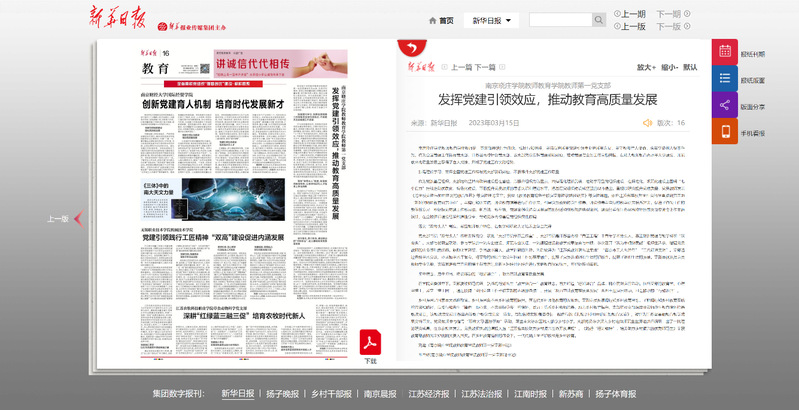This screenshot has width=799, height=410.
Task: Download the page PDF icon
Action: pyautogui.click(x=370, y=342)
